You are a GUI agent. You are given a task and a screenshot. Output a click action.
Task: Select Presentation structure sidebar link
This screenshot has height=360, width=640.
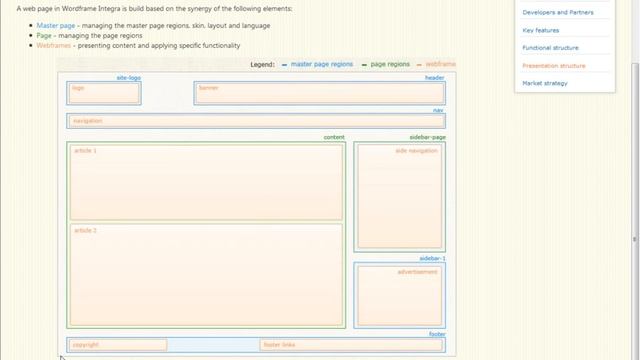[554, 66]
